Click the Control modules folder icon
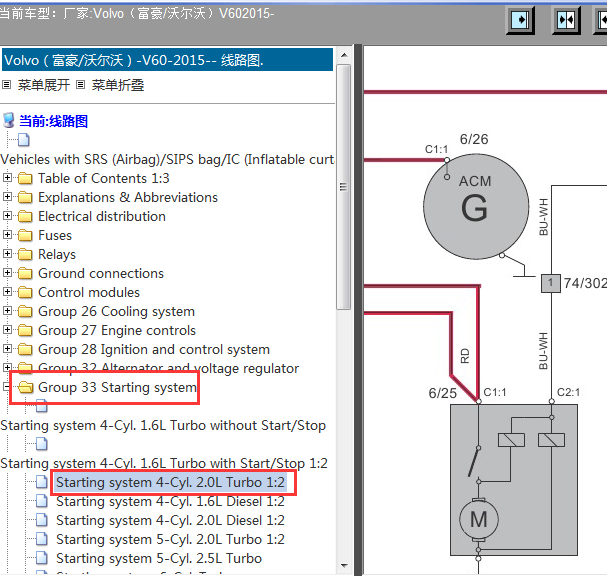Viewport: 607px width, 576px height. tap(25, 292)
